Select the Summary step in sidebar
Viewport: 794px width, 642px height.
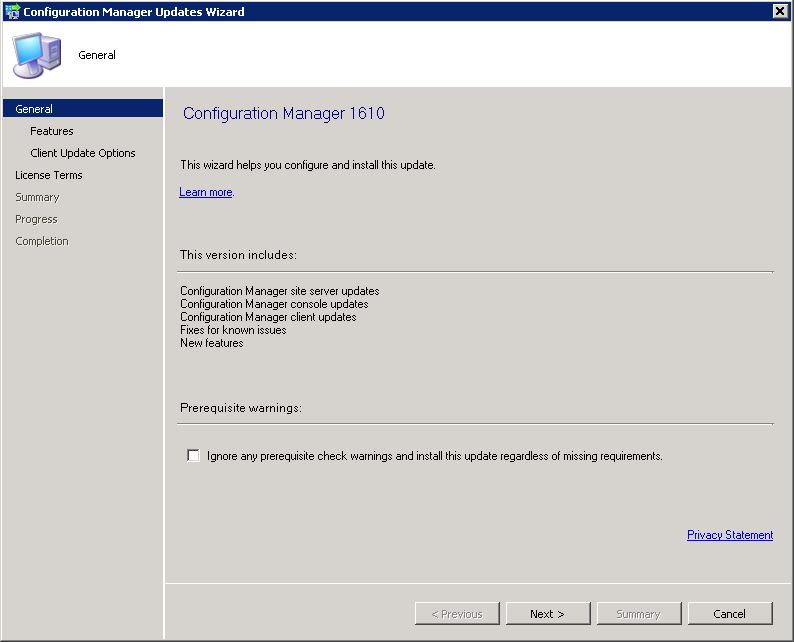pyautogui.click(x=37, y=197)
